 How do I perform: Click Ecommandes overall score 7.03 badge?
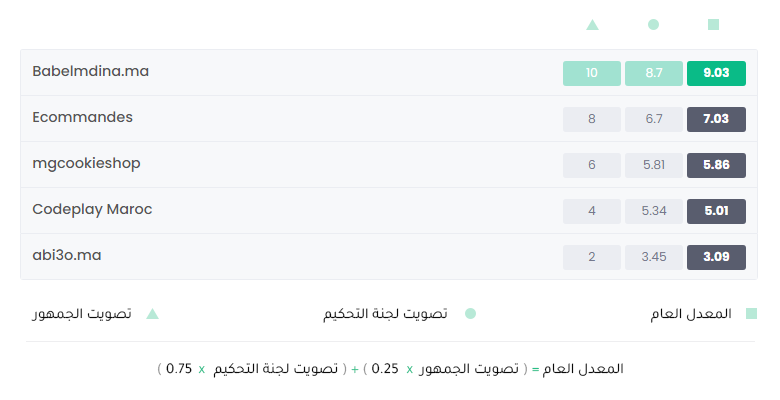716,119
